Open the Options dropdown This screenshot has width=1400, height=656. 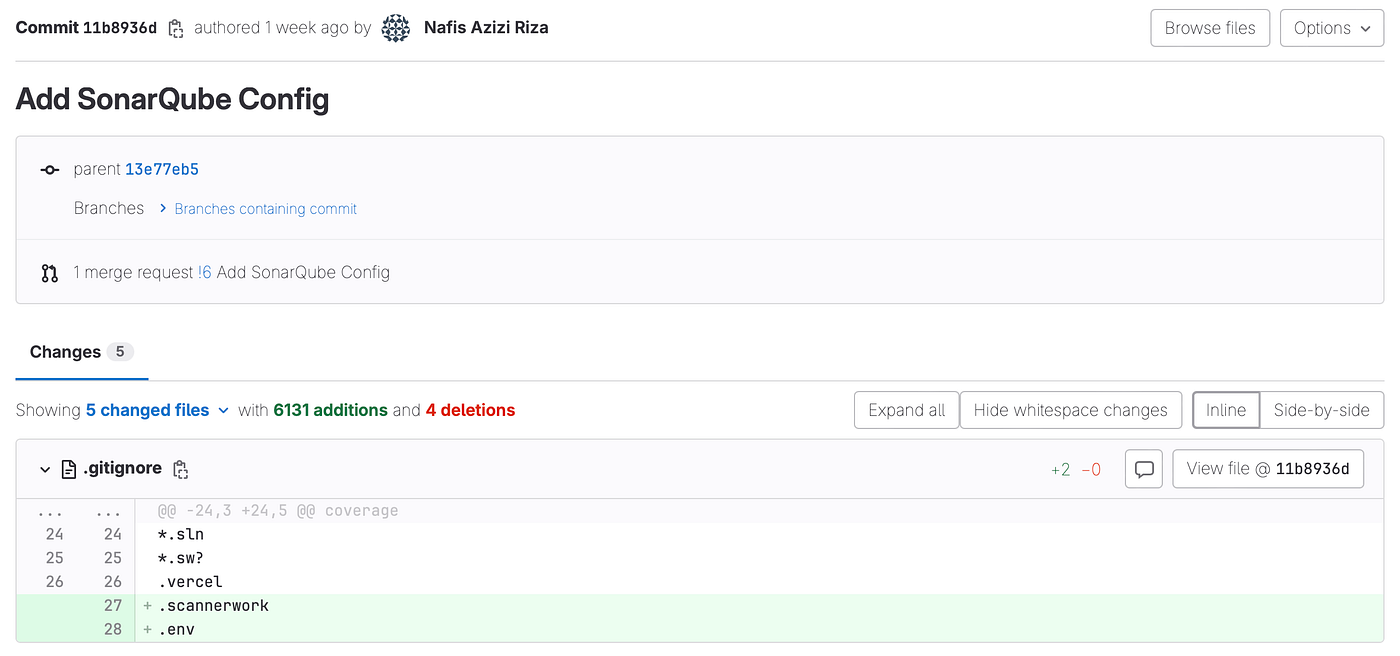click(x=1331, y=28)
